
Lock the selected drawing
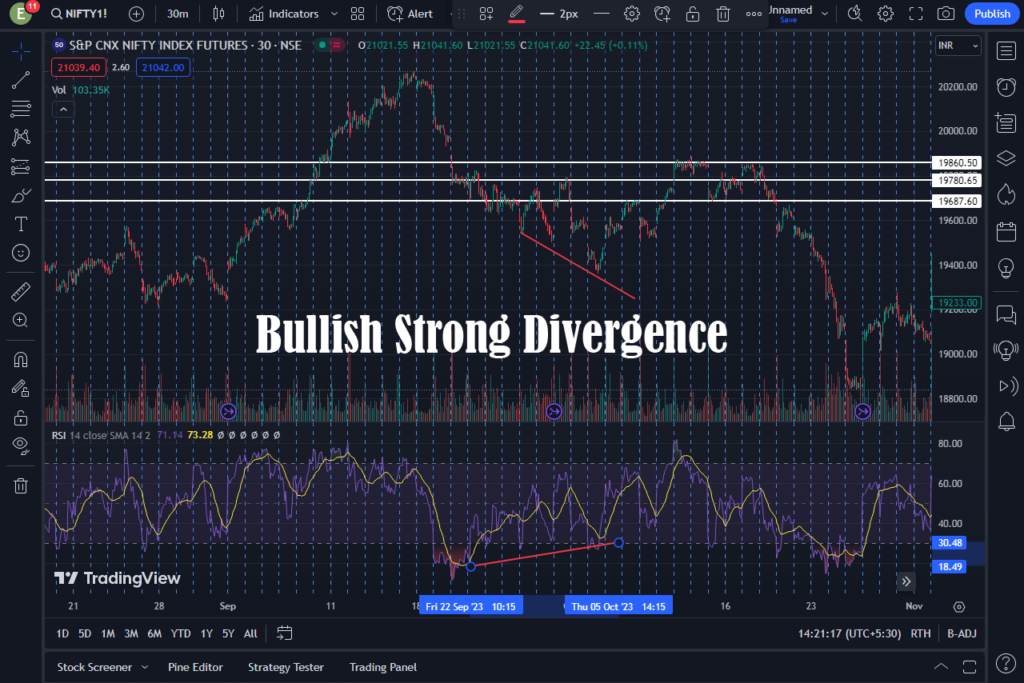[x=692, y=14]
